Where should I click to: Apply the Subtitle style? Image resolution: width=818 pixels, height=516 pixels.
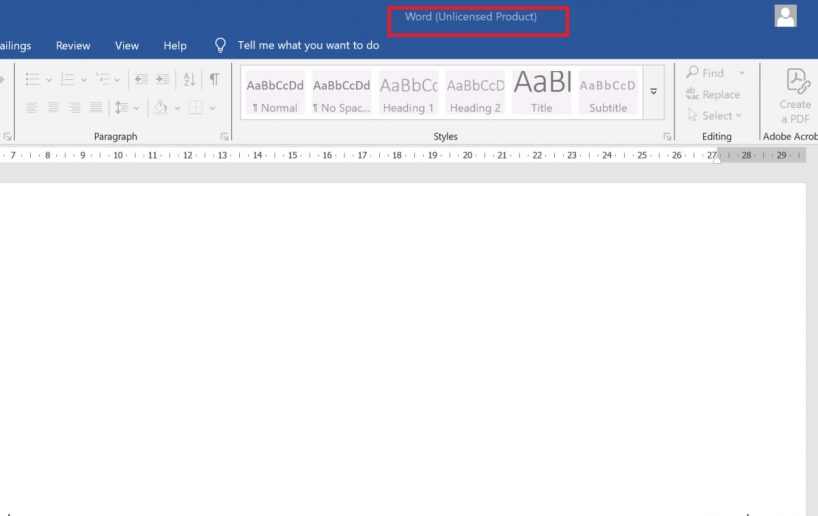tap(608, 93)
